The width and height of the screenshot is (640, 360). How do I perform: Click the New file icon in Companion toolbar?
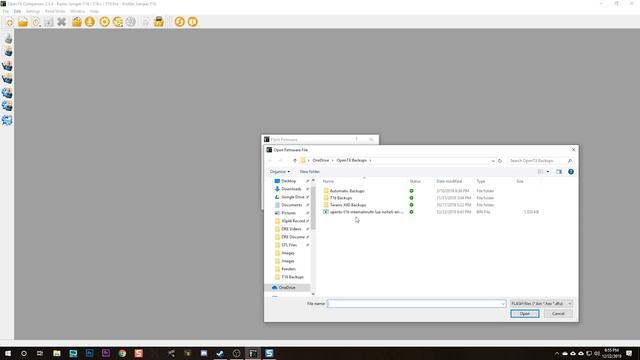(9, 22)
